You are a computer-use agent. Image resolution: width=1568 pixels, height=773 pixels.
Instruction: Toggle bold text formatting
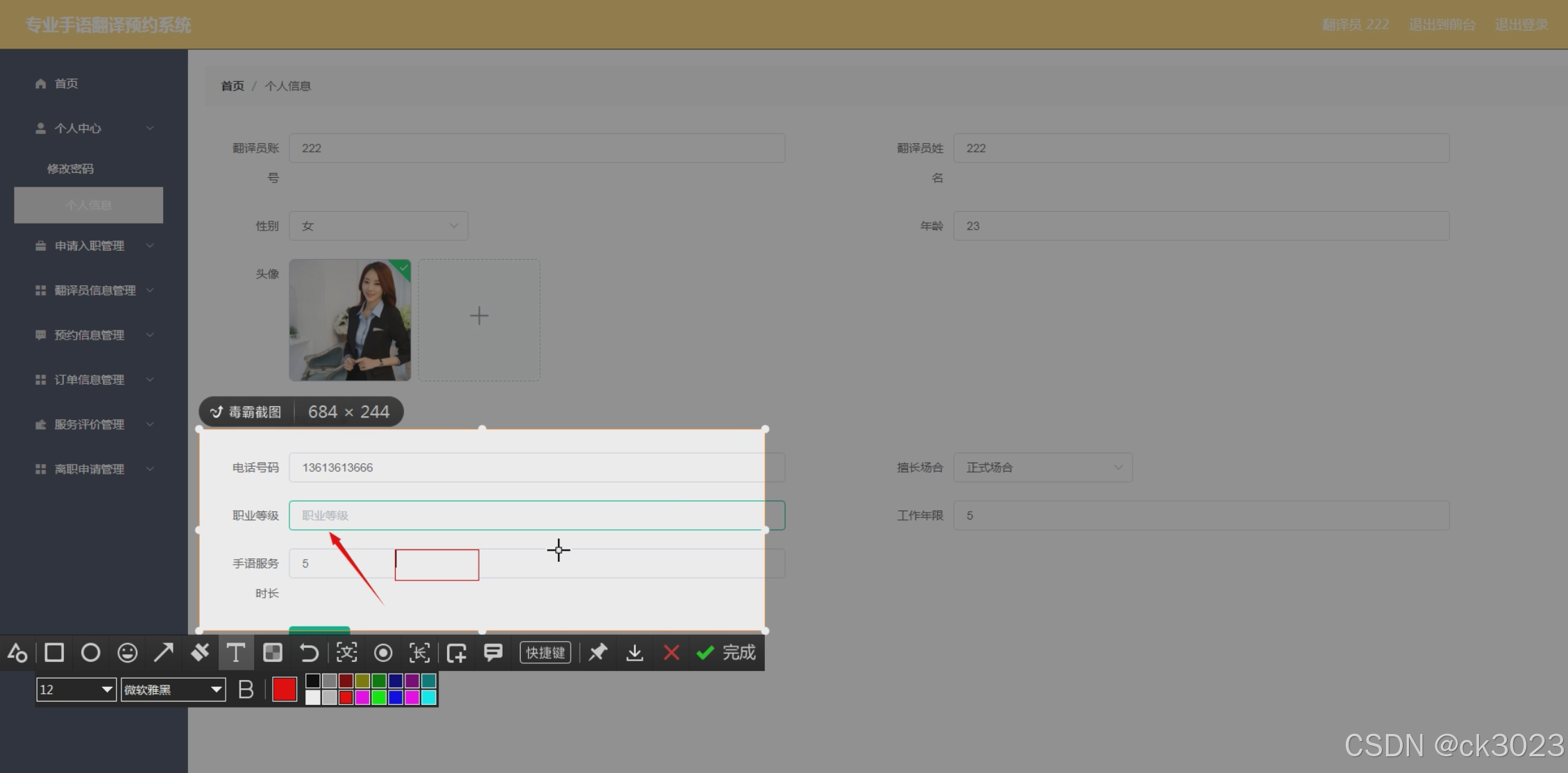pyautogui.click(x=246, y=690)
